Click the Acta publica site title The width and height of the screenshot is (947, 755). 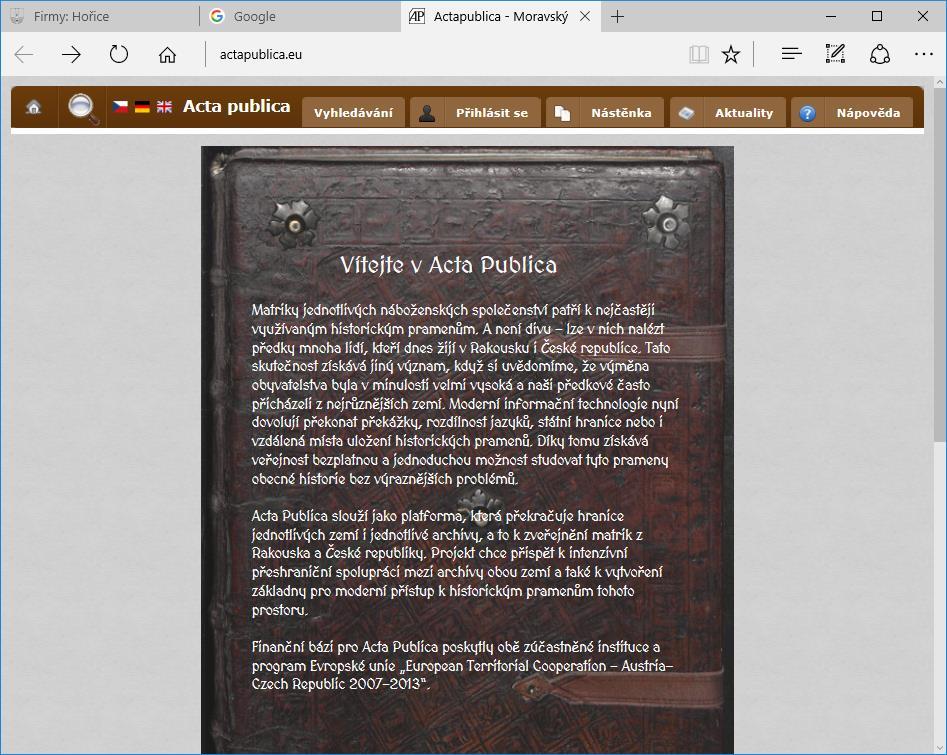(236, 106)
